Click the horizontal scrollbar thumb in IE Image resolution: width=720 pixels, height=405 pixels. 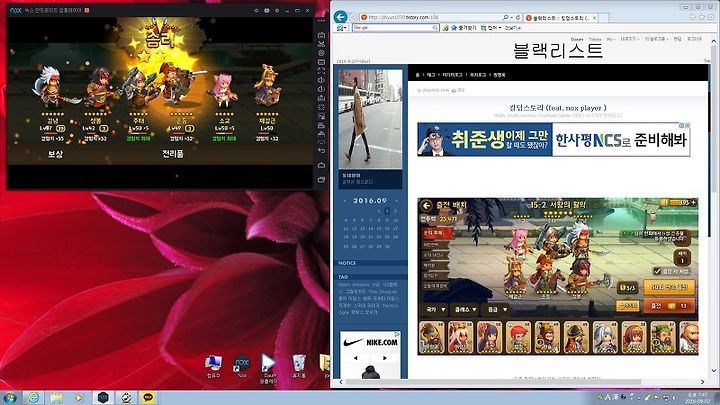click(492, 382)
